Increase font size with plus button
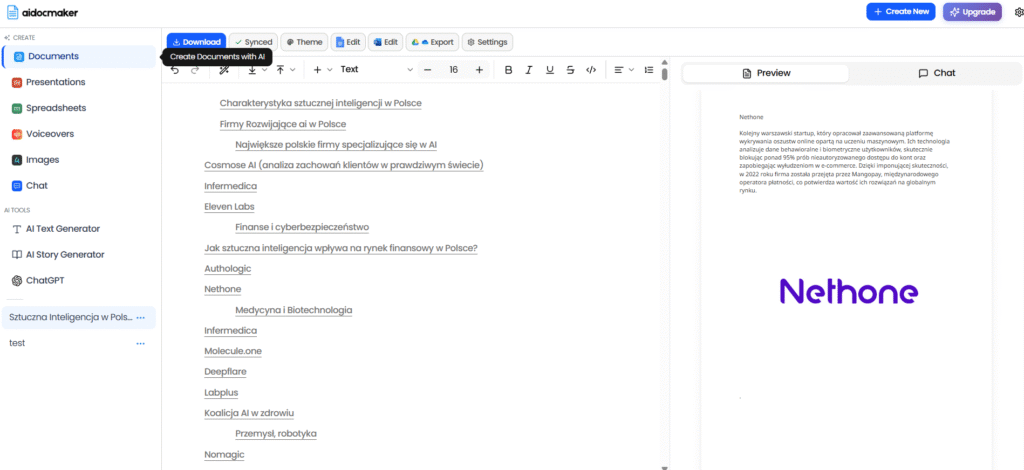 pos(479,70)
